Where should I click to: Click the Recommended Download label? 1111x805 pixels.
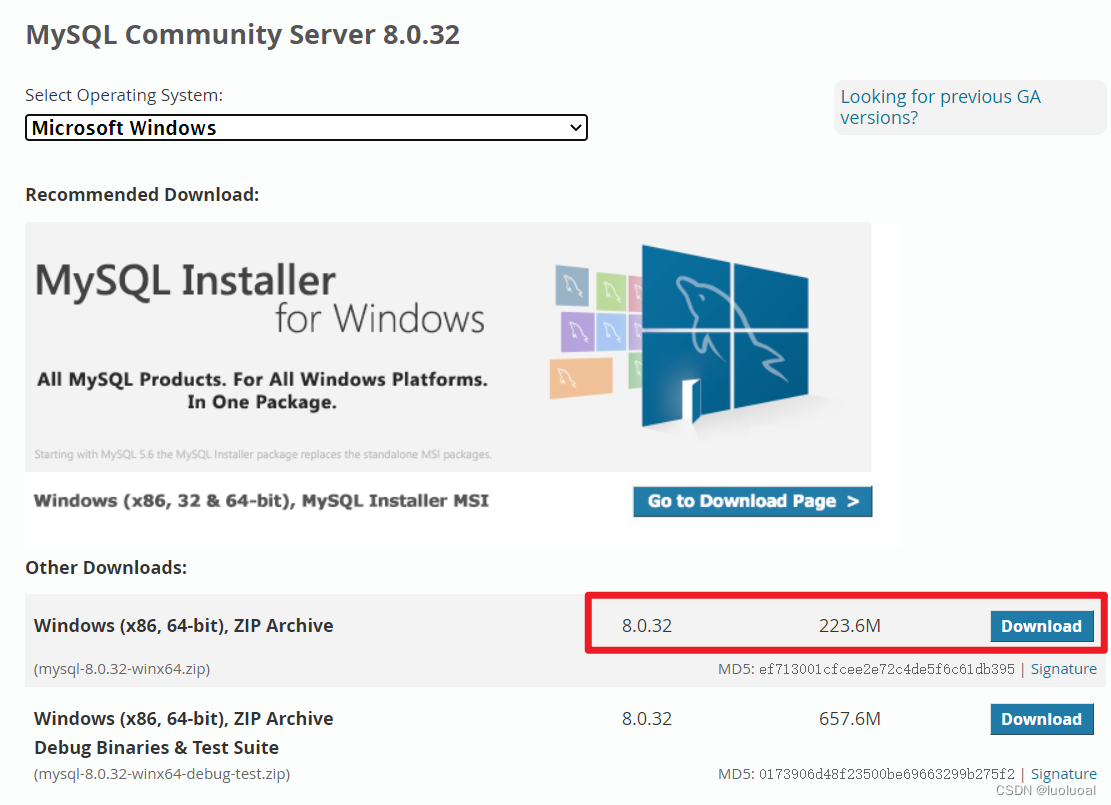(x=142, y=195)
